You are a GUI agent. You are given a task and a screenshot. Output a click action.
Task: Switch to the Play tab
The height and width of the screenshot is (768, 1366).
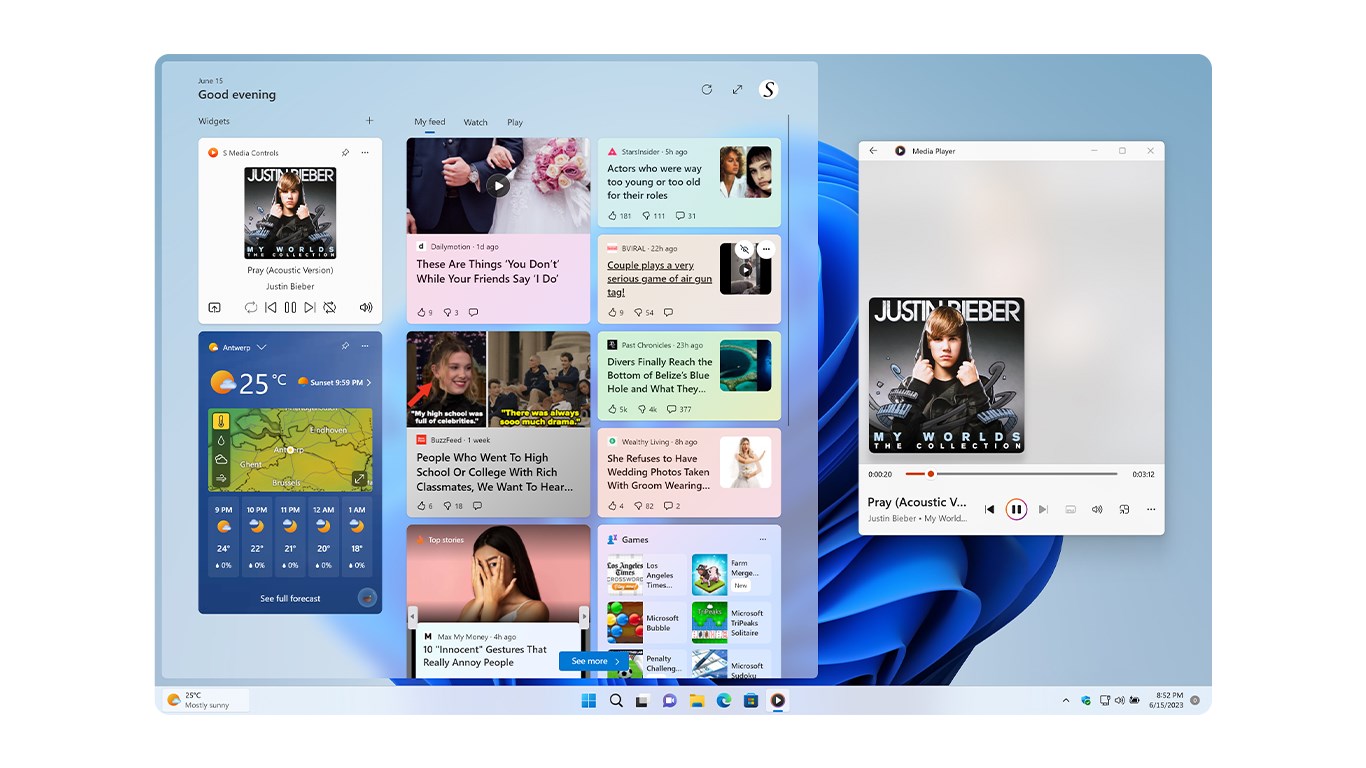tap(515, 122)
